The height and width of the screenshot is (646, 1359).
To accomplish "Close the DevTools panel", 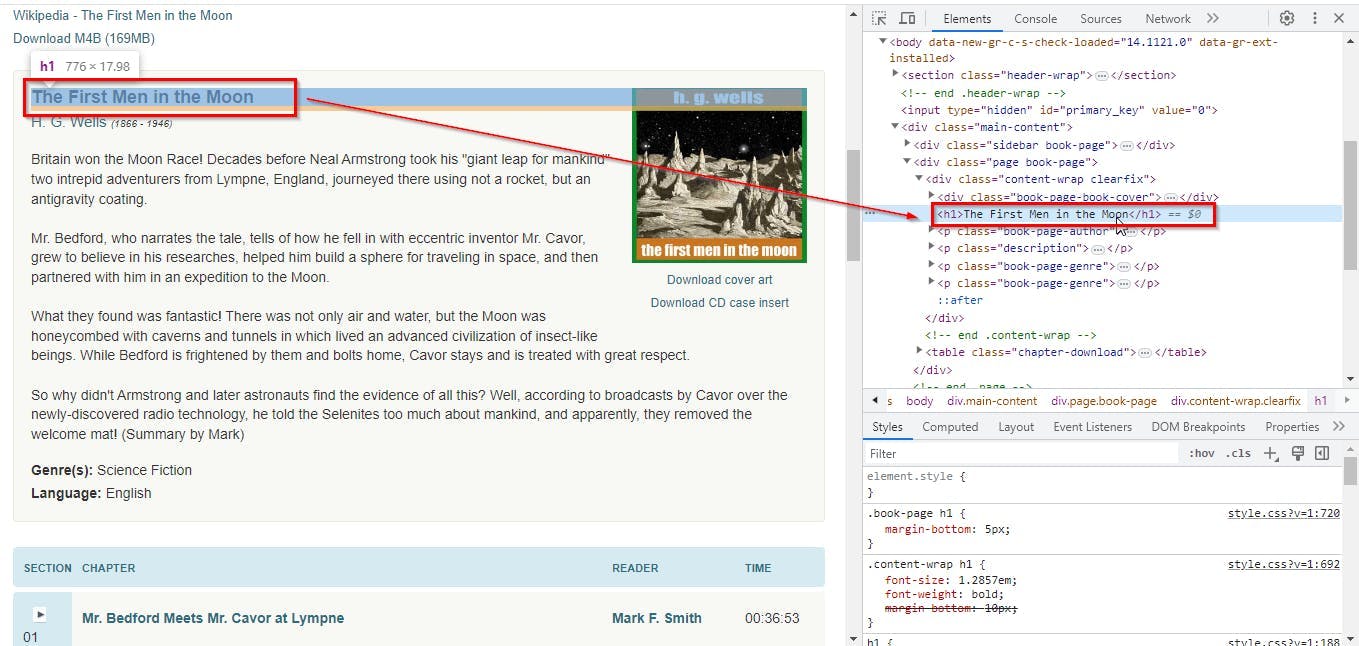I will 1341,18.
